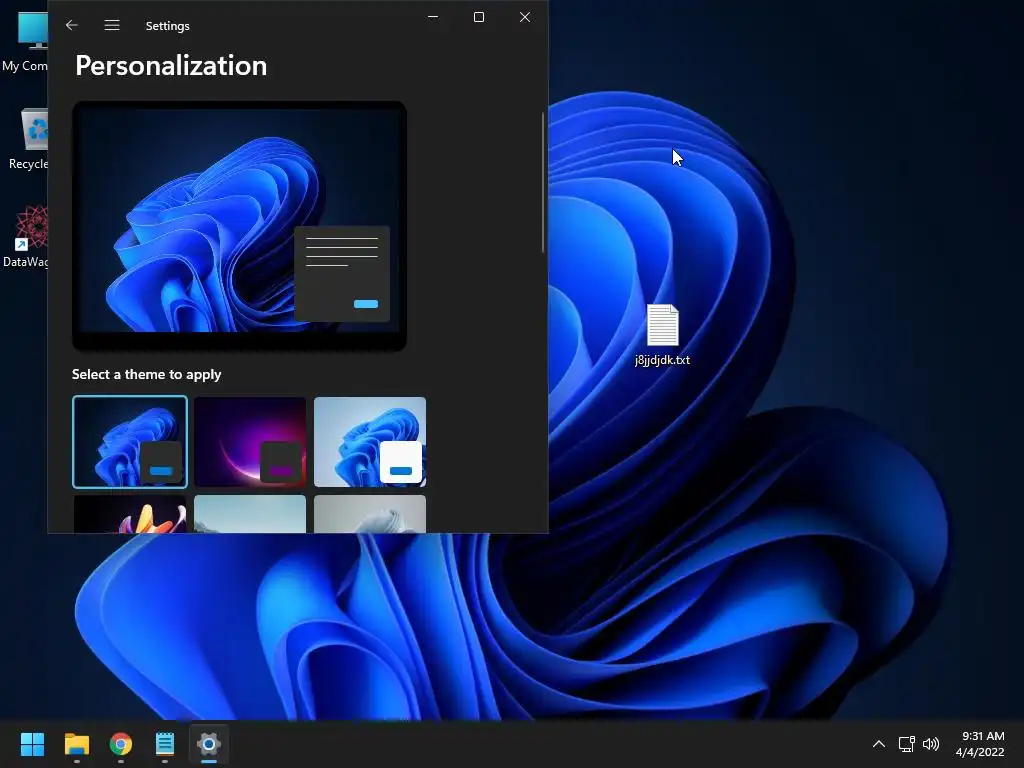Viewport: 1024px width, 768px height.
Task: Go back using Settings back arrow
Action: [72, 25]
